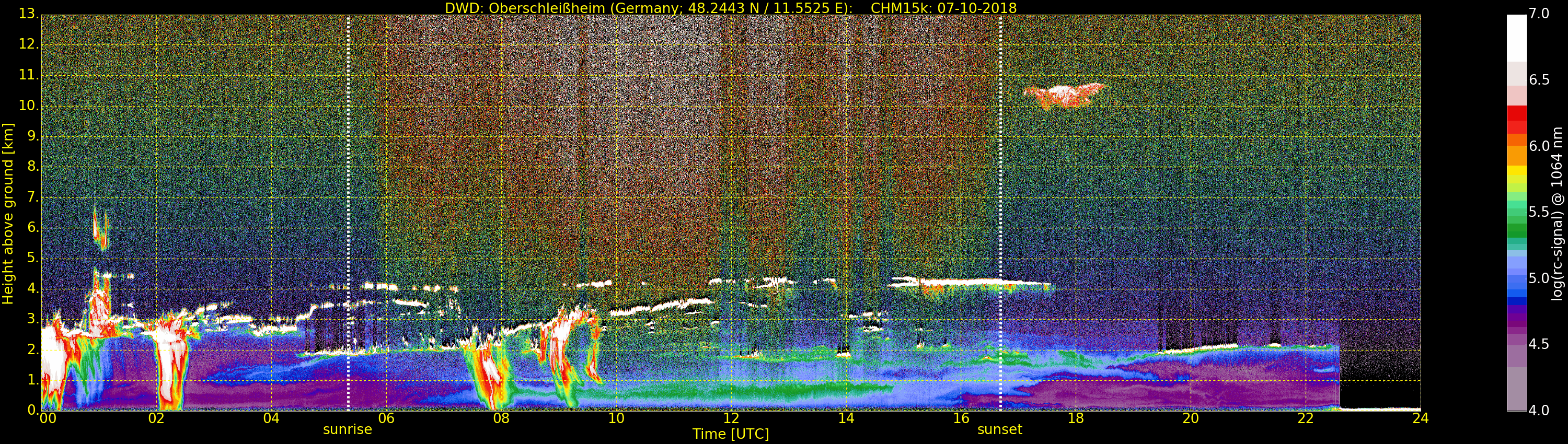The image size is (1568, 444).
Task: Click the x-axis tick label '06'
Action: pyautogui.click(x=387, y=418)
